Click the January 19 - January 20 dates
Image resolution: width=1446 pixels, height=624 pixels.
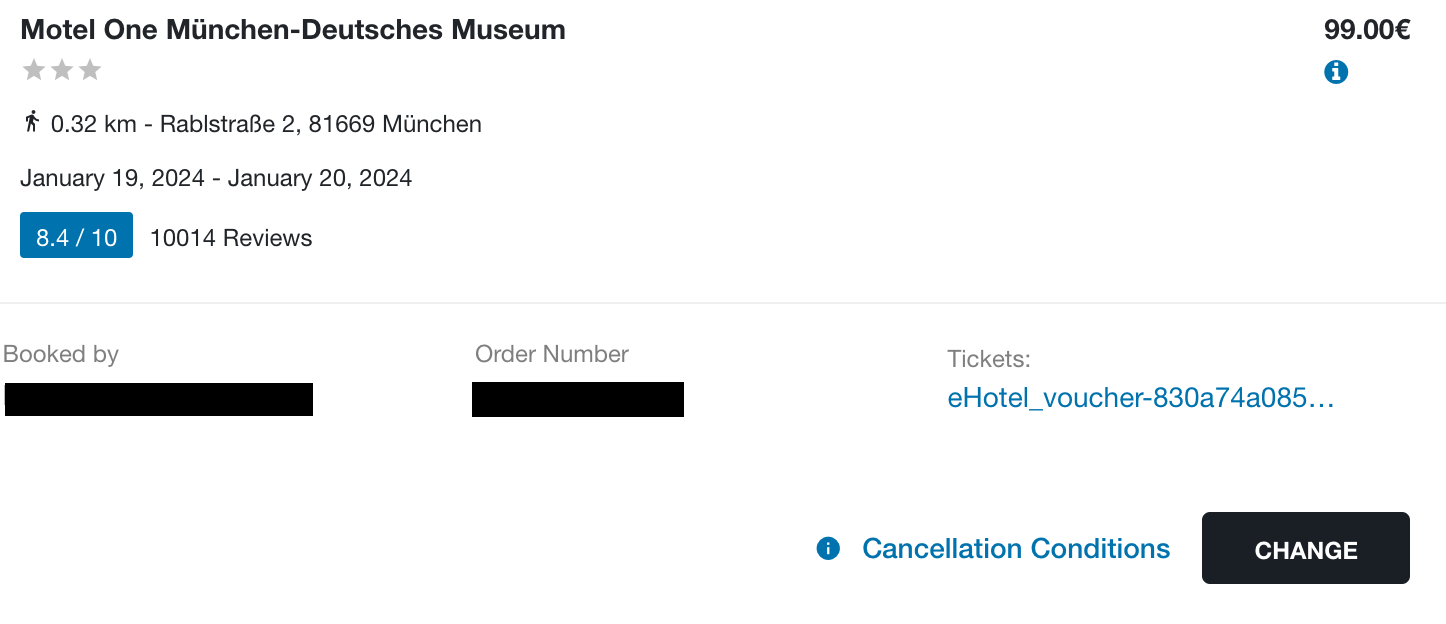pyautogui.click(x=216, y=179)
